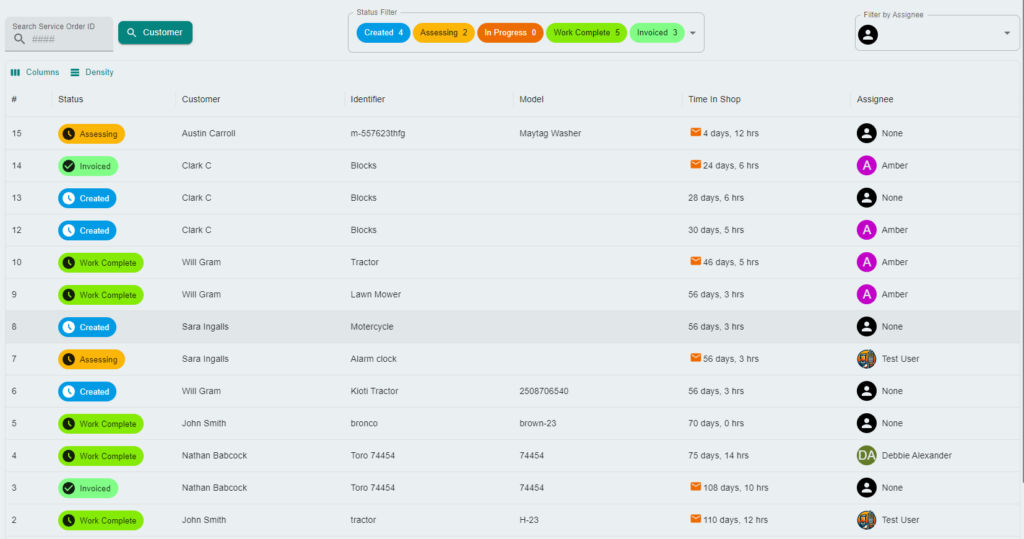Image resolution: width=1024 pixels, height=539 pixels.
Task: Sort by the Assignee column header
Action: click(x=875, y=99)
